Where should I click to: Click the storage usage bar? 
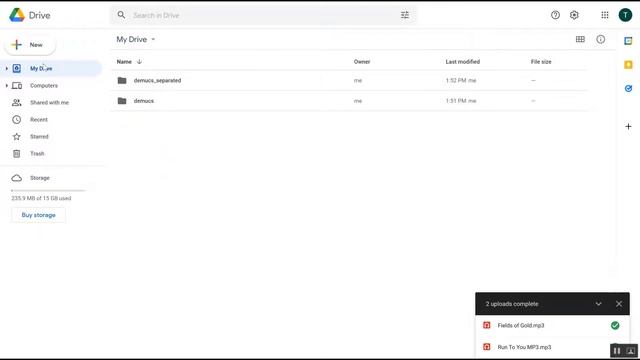point(48,190)
